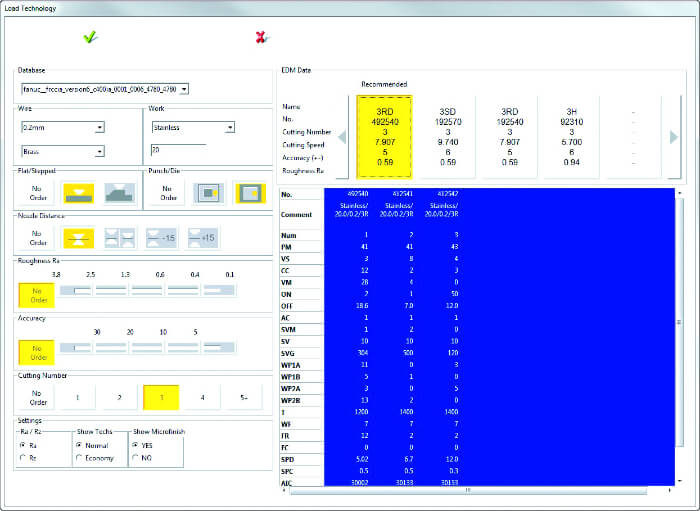This screenshot has width=700, height=511.
Task: Select cutting number 4
Action: (x=202, y=397)
